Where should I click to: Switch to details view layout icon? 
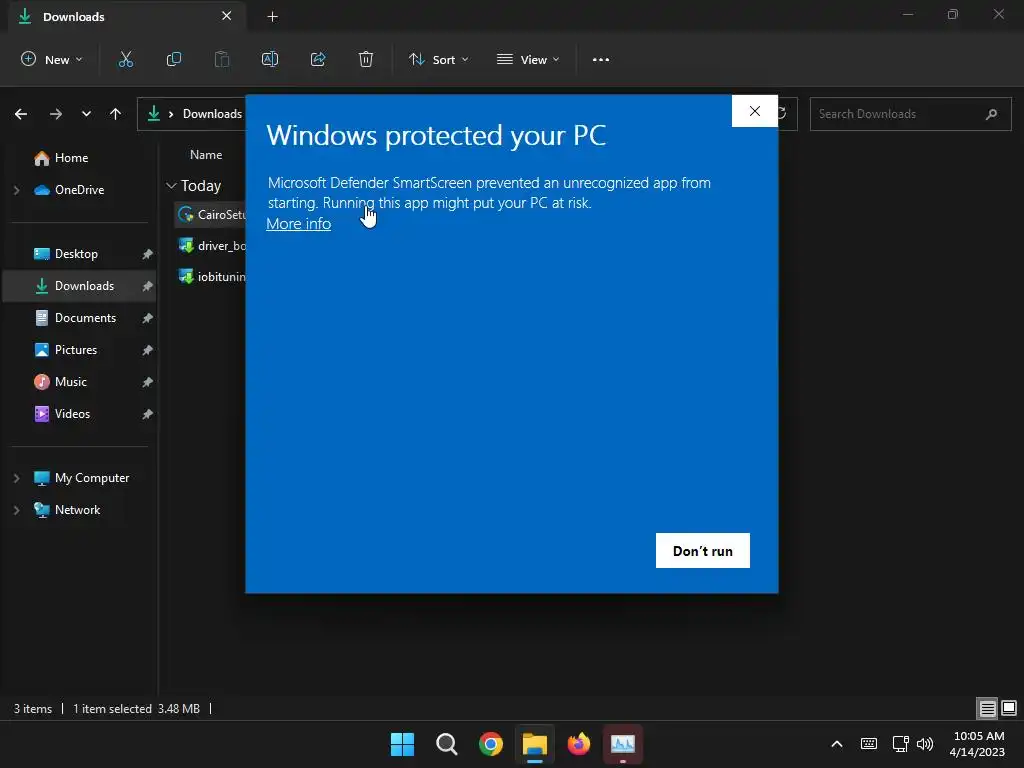987,708
